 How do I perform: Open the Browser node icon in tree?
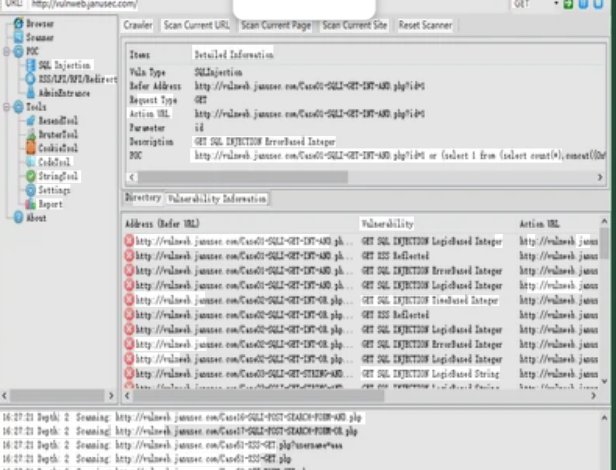click(18, 23)
